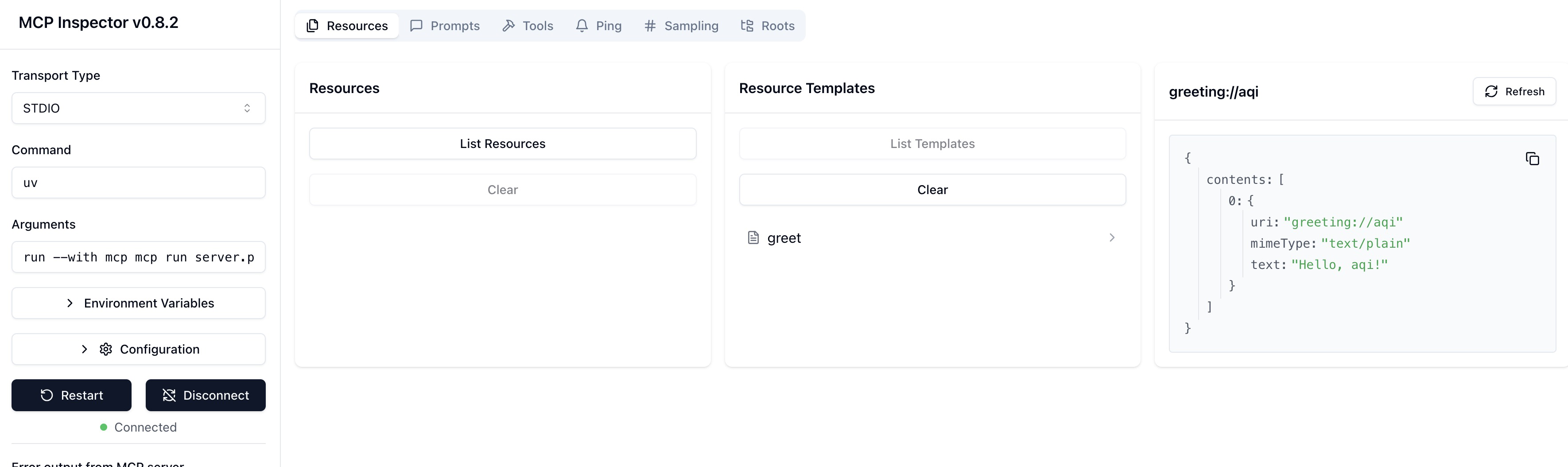The image size is (1568, 467).
Task: Click the gear icon beside Configuration
Action: (x=106, y=349)
